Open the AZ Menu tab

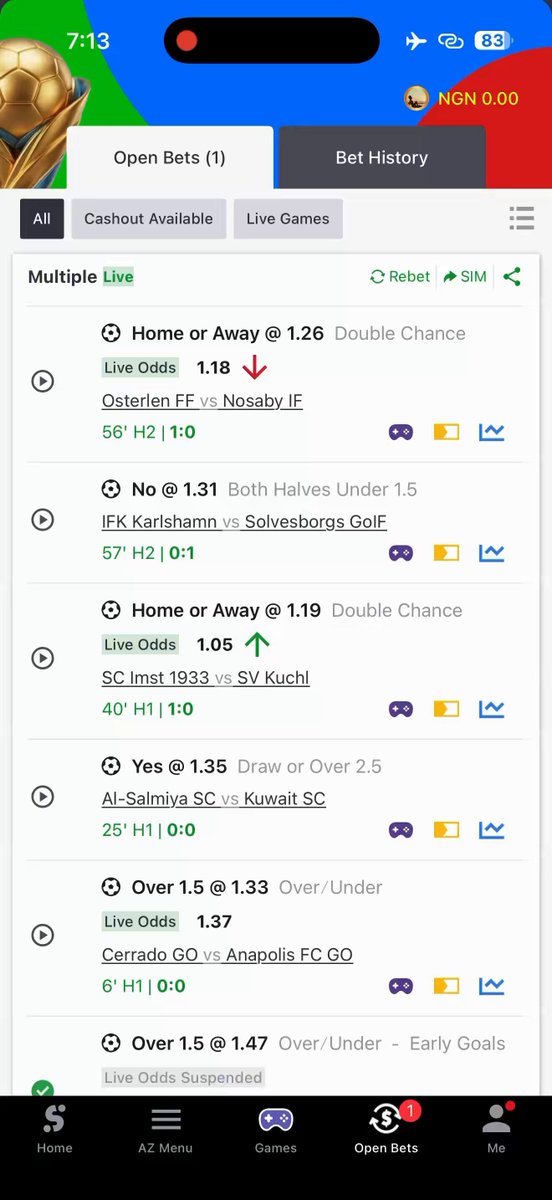[165, 1131]
